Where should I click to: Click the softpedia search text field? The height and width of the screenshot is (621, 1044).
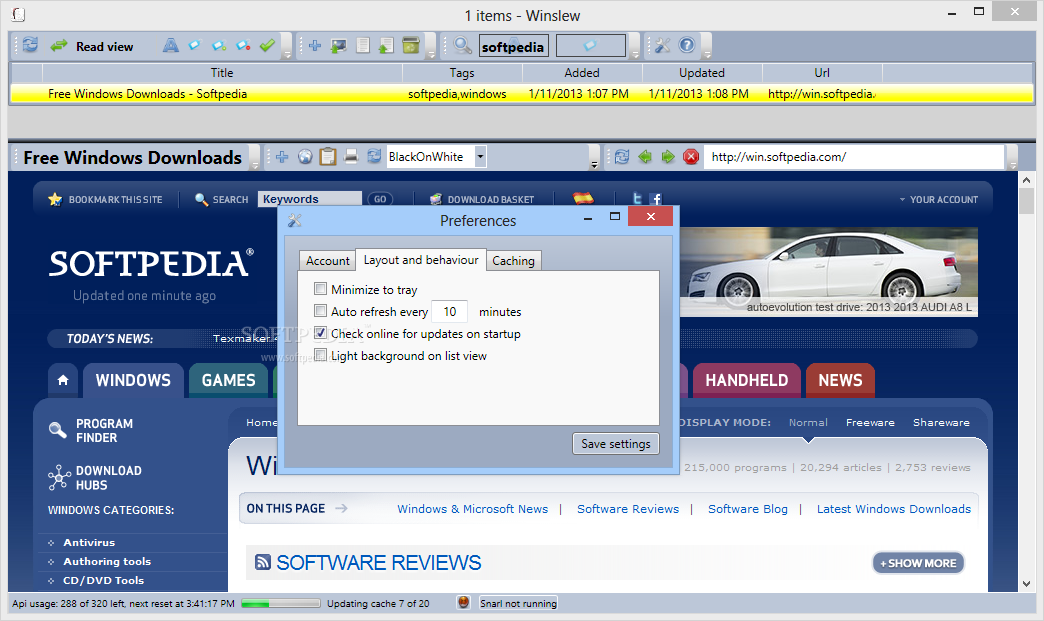click(x=513, y=46)
